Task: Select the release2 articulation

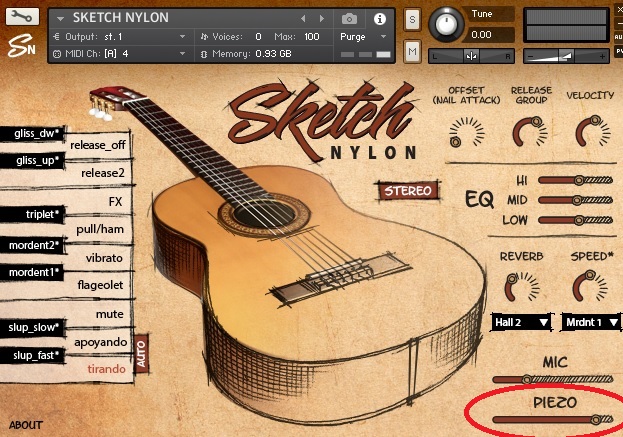Action: pyautogui.click(x=103, y=173)
